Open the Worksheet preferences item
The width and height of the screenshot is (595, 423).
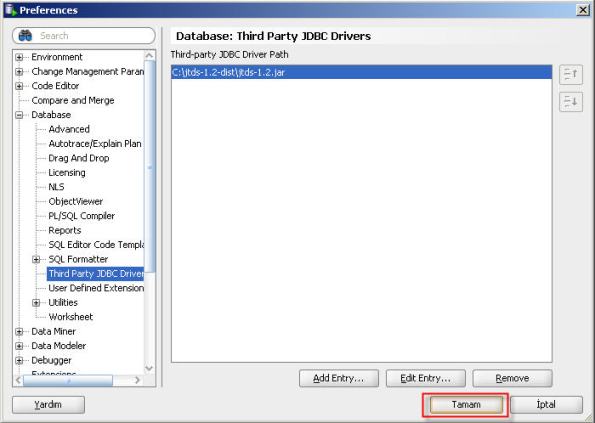coord(71,317)
